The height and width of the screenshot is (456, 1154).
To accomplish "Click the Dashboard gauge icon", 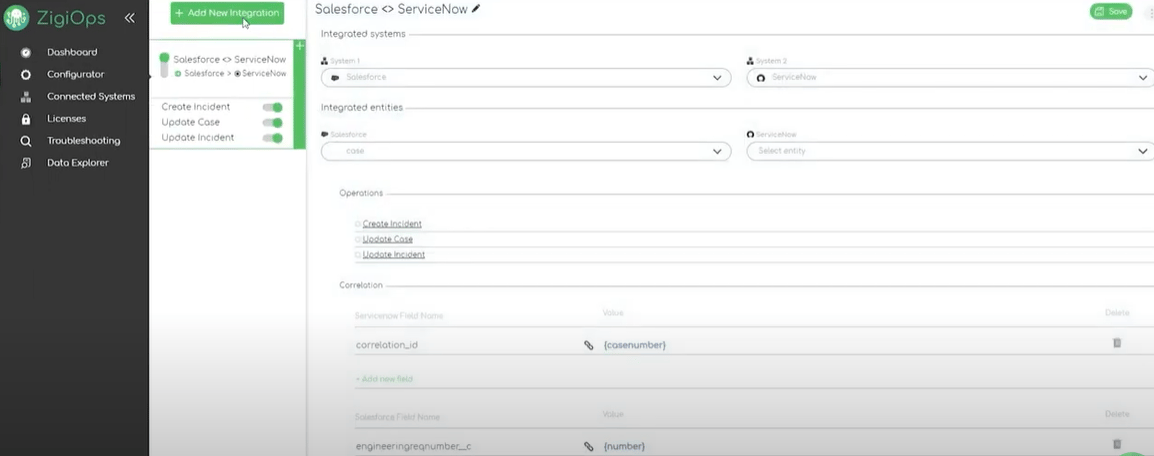I will [x=26, y=52].
